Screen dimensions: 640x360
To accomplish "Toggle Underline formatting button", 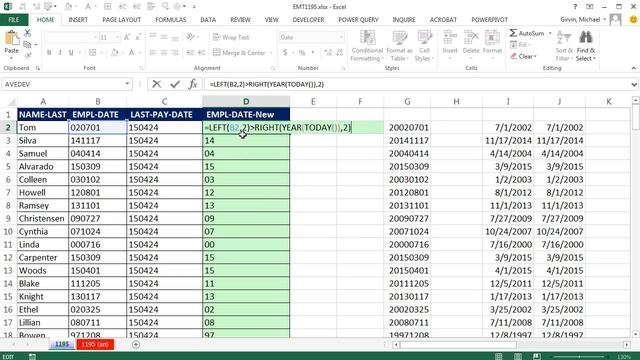I will (71, 53).
